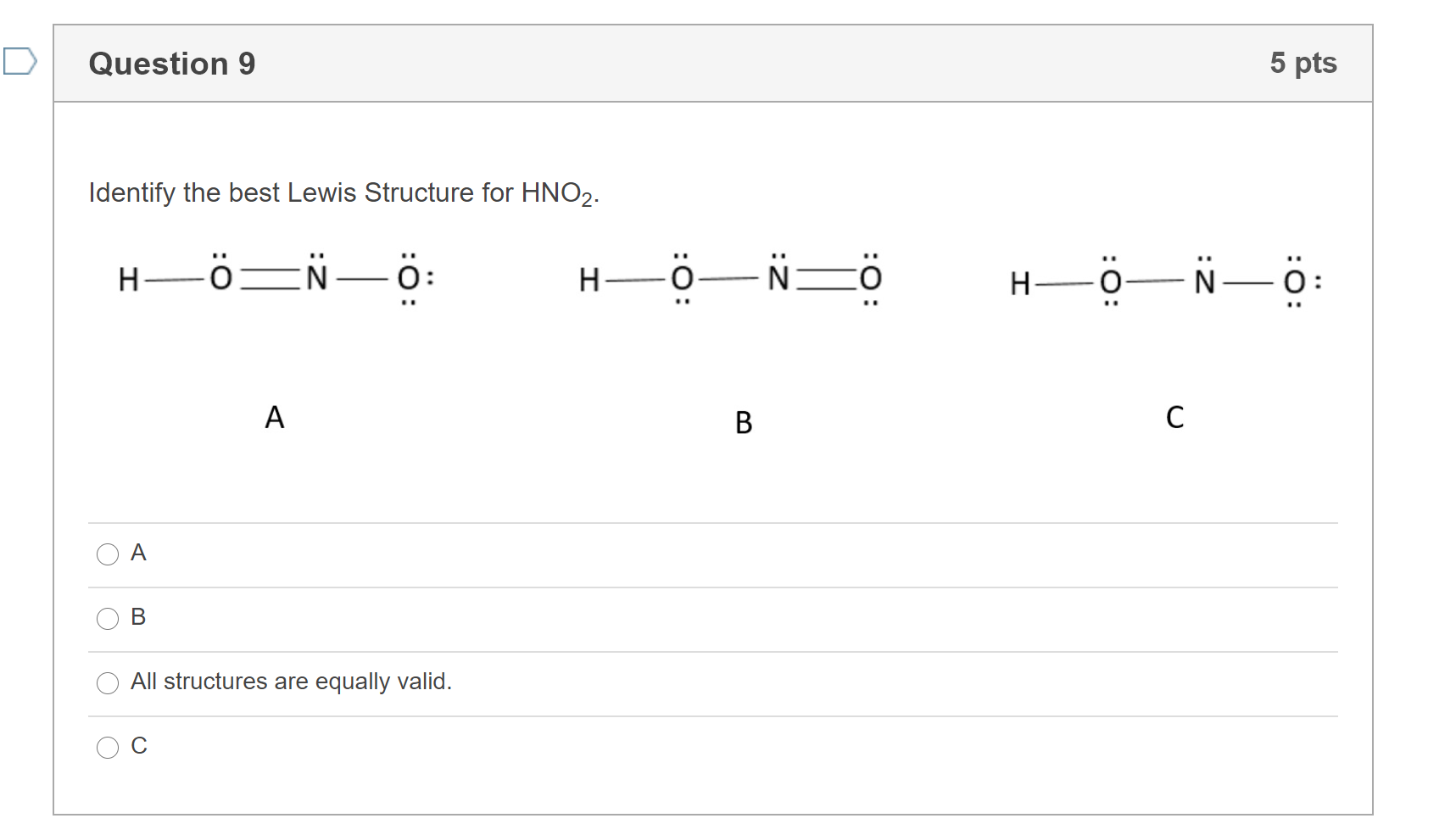The height and width of the screenshot is (835, 1456).
Task: Click the Lewis structure diagram labeled B
Action: (730, 278)
